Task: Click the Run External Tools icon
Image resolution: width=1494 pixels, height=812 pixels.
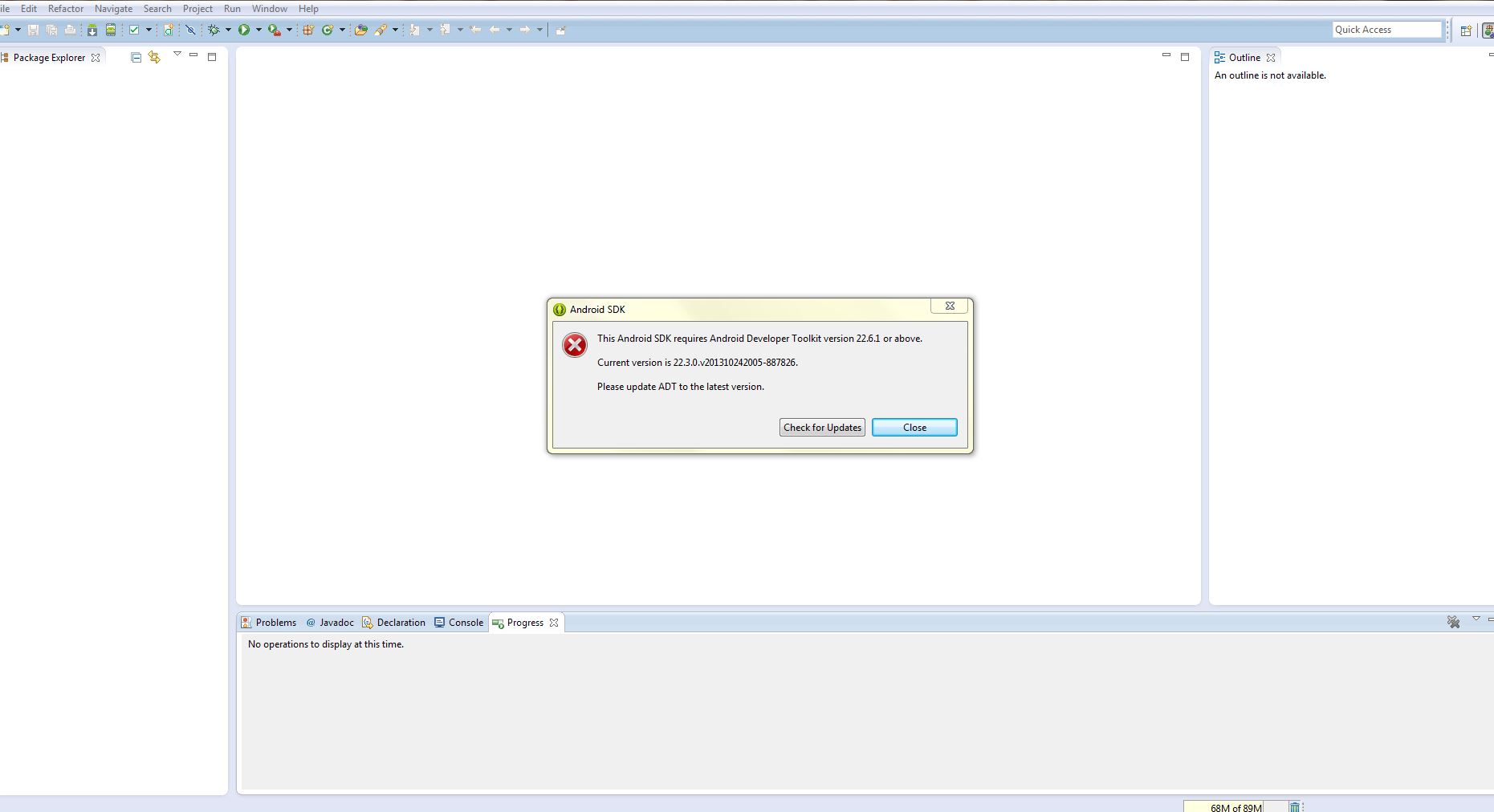Action: (x=275, y=30)
